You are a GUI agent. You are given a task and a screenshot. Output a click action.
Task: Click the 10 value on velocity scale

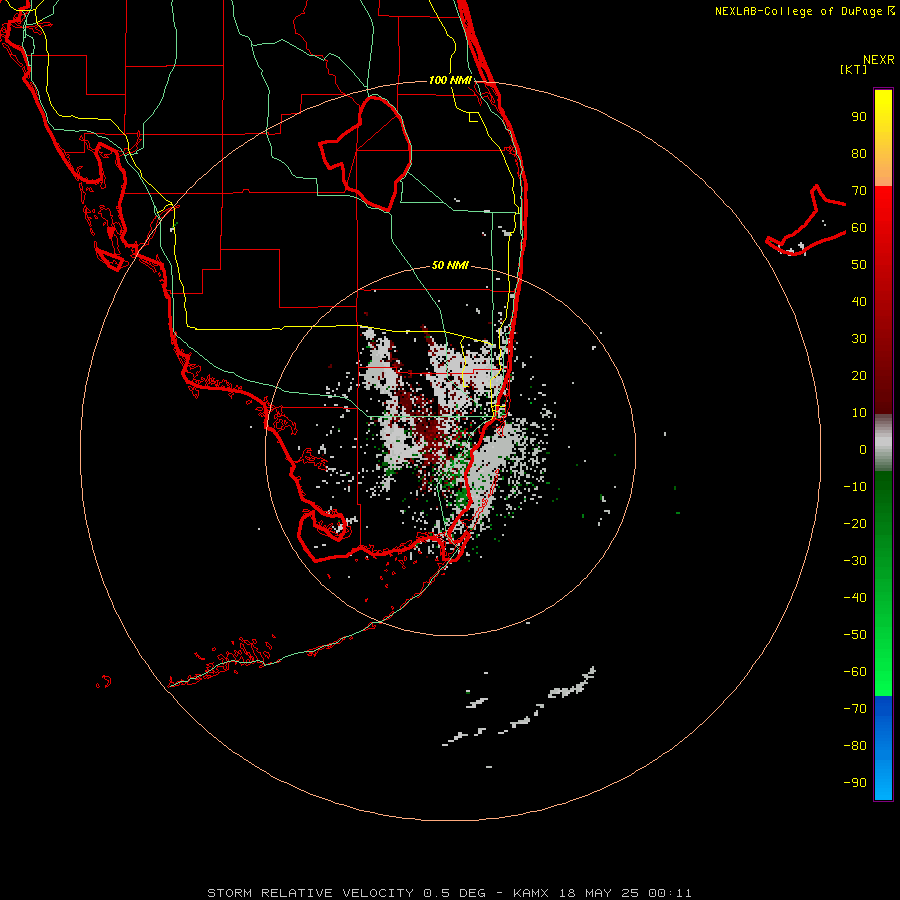tap(859, 413)
